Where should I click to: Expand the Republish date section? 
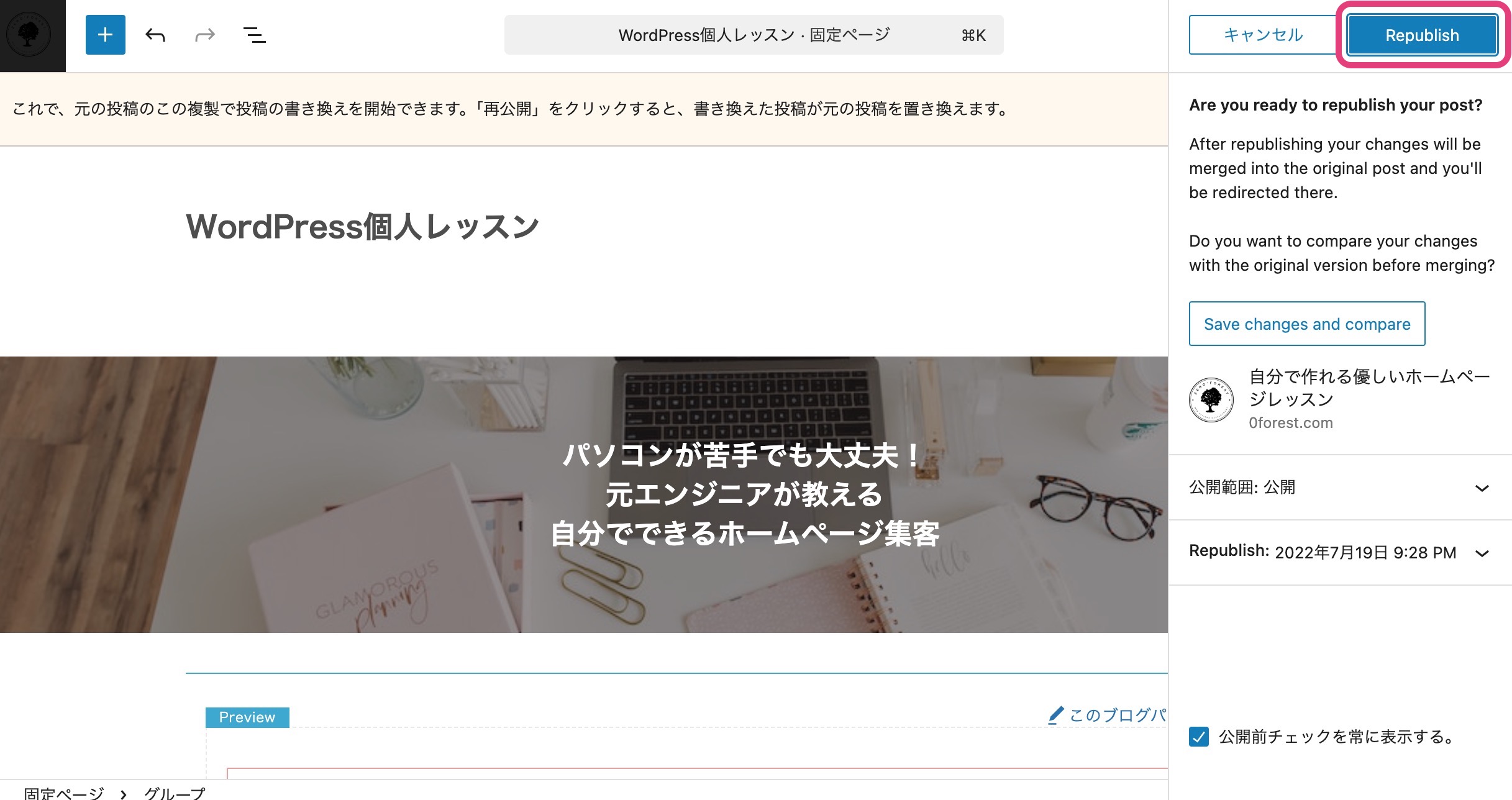(1339, 552)
